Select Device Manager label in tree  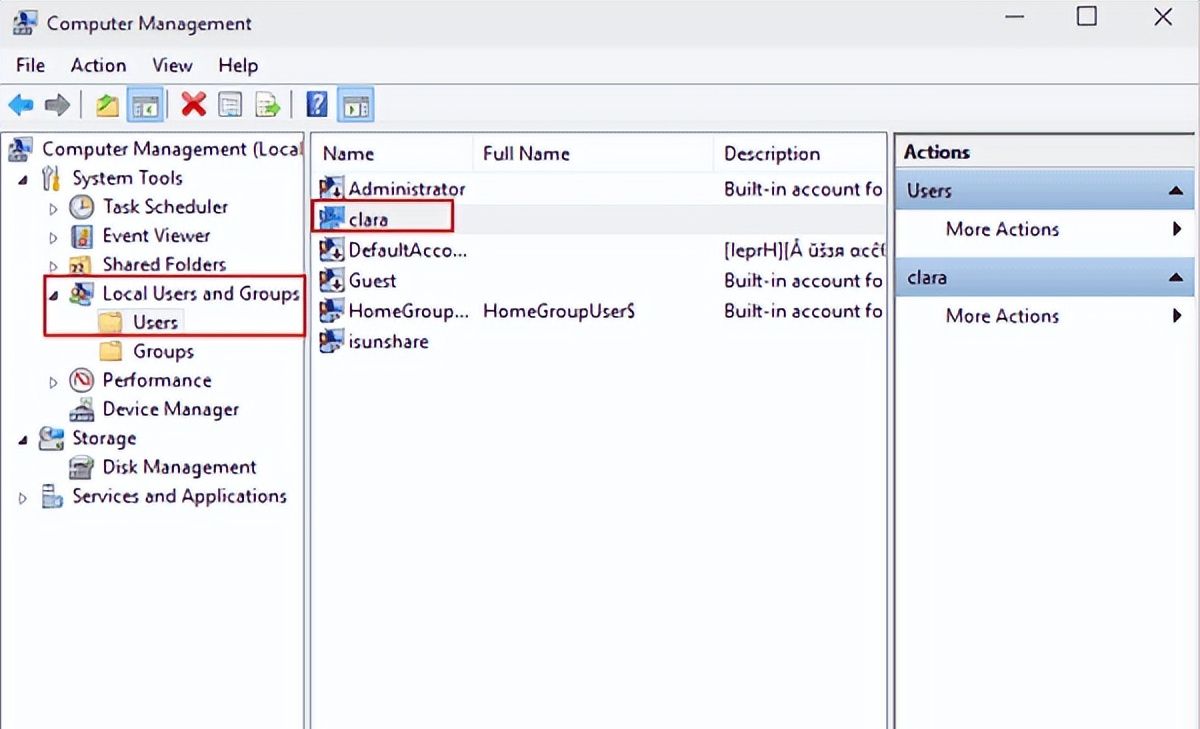171,410
